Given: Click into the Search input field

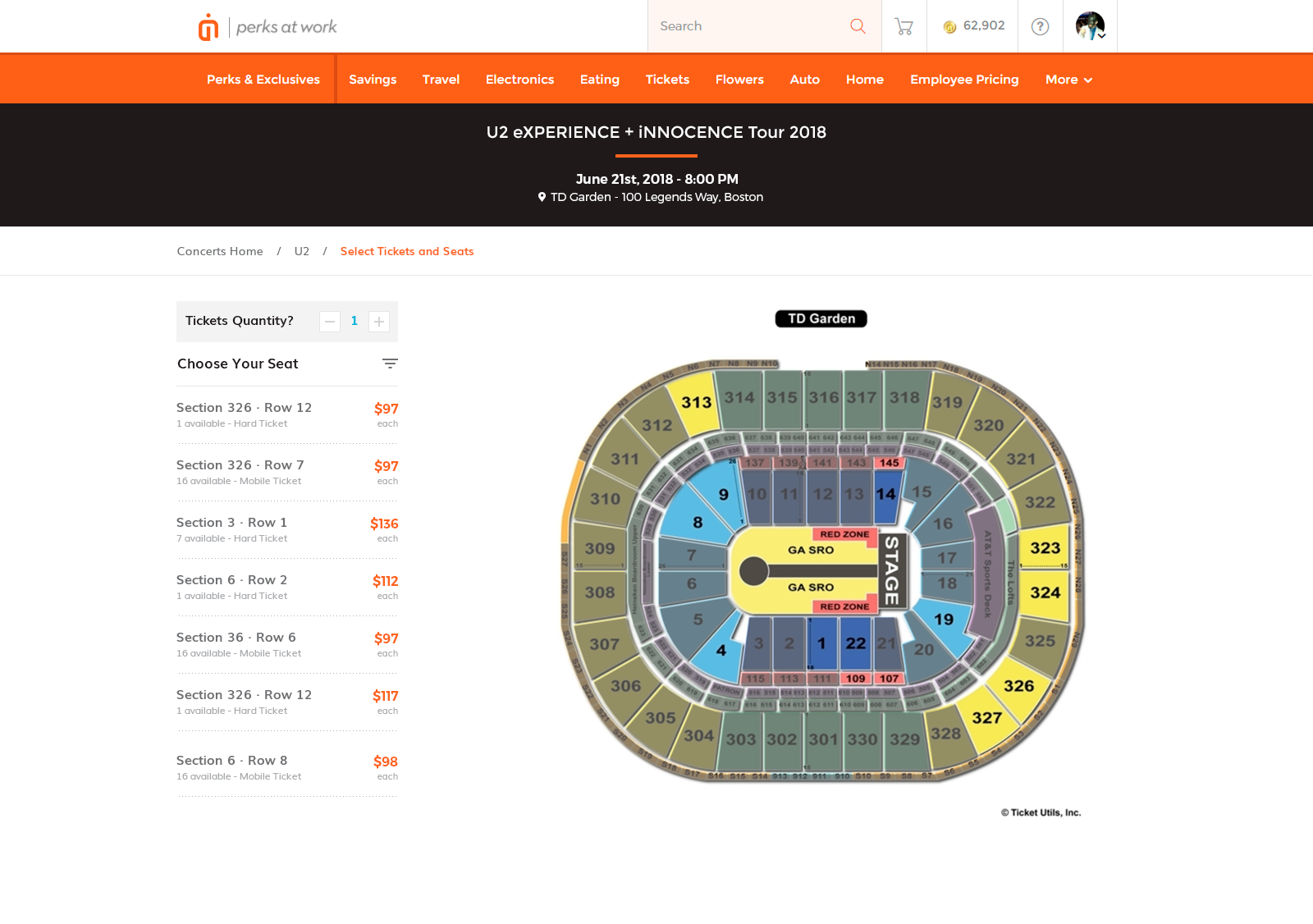Looking at the screenshot, I should tap(747, 26).
